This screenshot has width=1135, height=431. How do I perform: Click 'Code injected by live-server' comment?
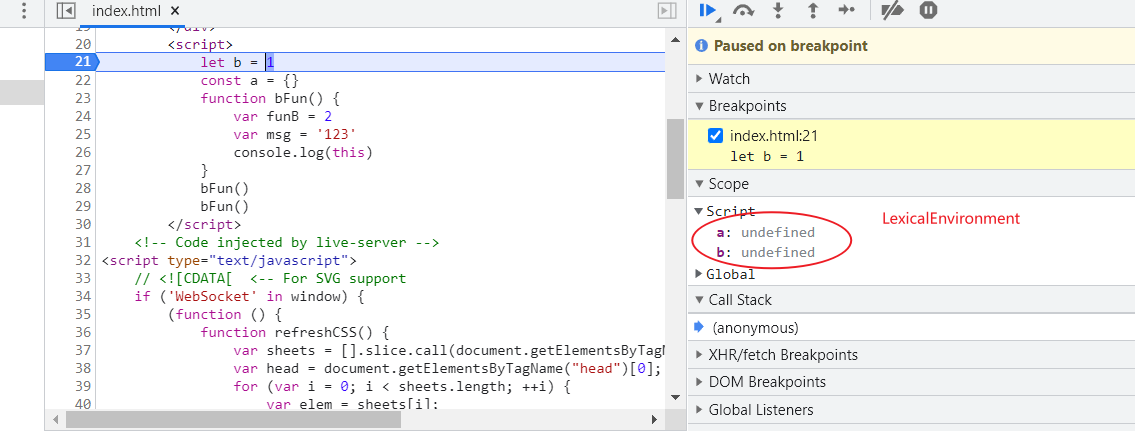click(x=287, y=243)
